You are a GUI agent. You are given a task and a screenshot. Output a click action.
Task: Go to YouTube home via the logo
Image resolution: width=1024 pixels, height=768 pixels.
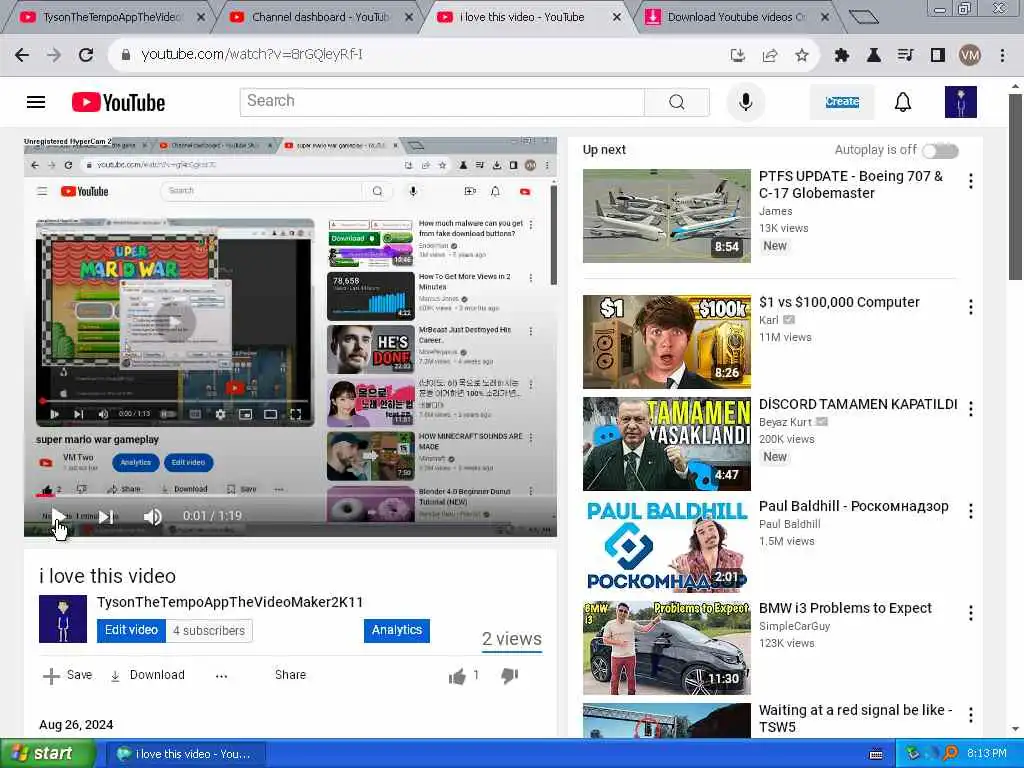pos(118,102)
